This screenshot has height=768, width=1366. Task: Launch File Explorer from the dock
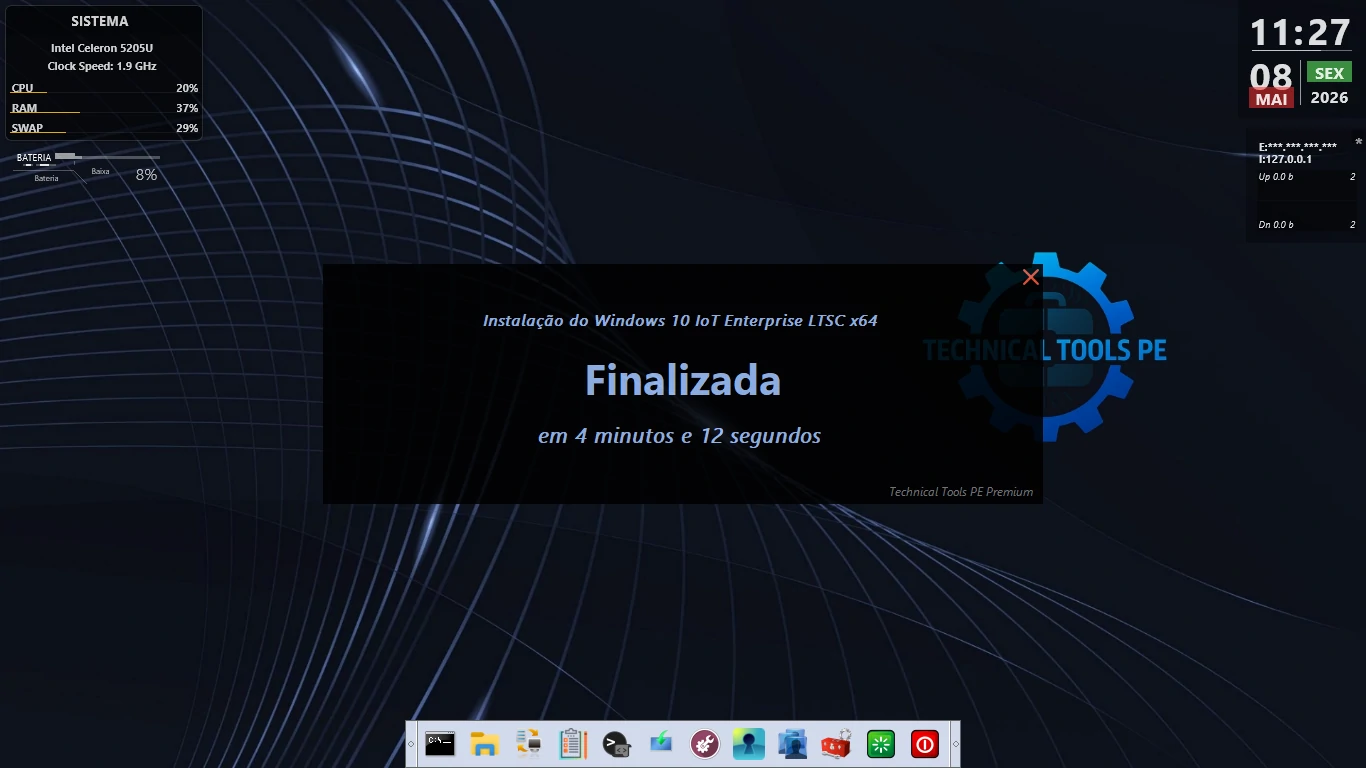484,744
